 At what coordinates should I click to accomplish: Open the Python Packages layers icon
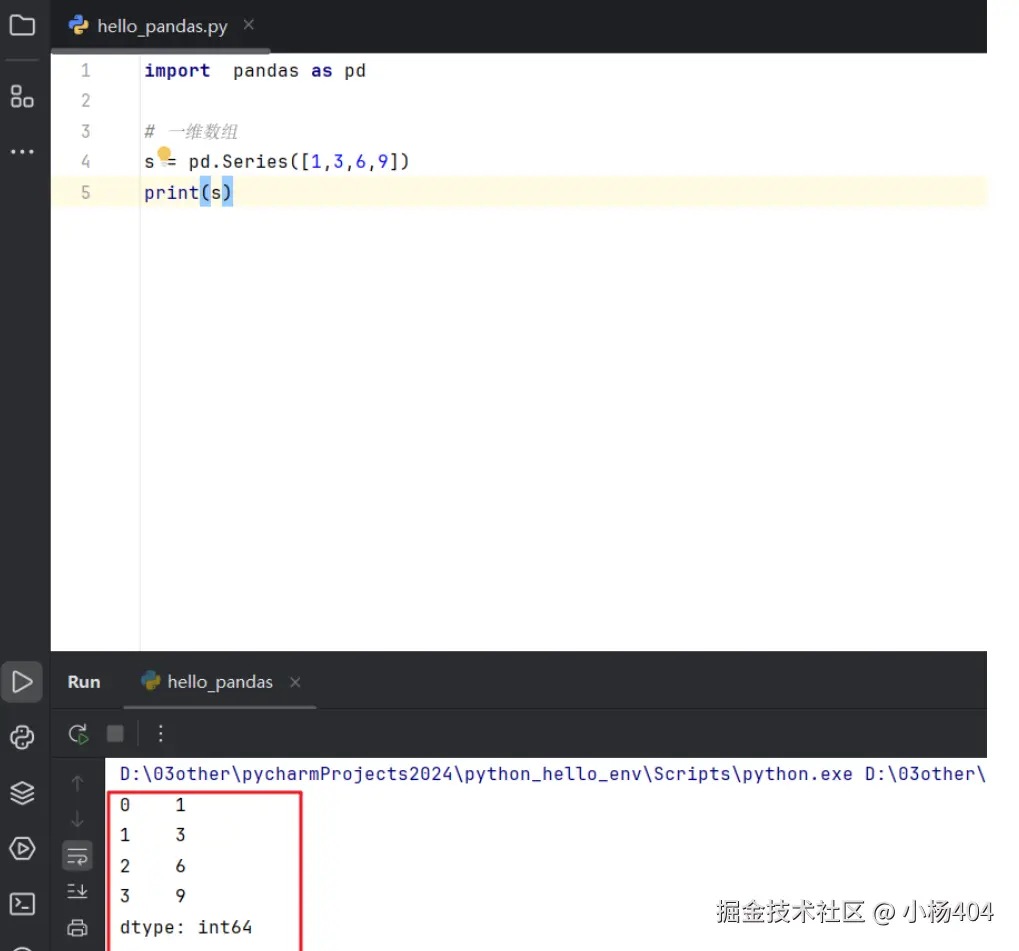pos(22,792)
